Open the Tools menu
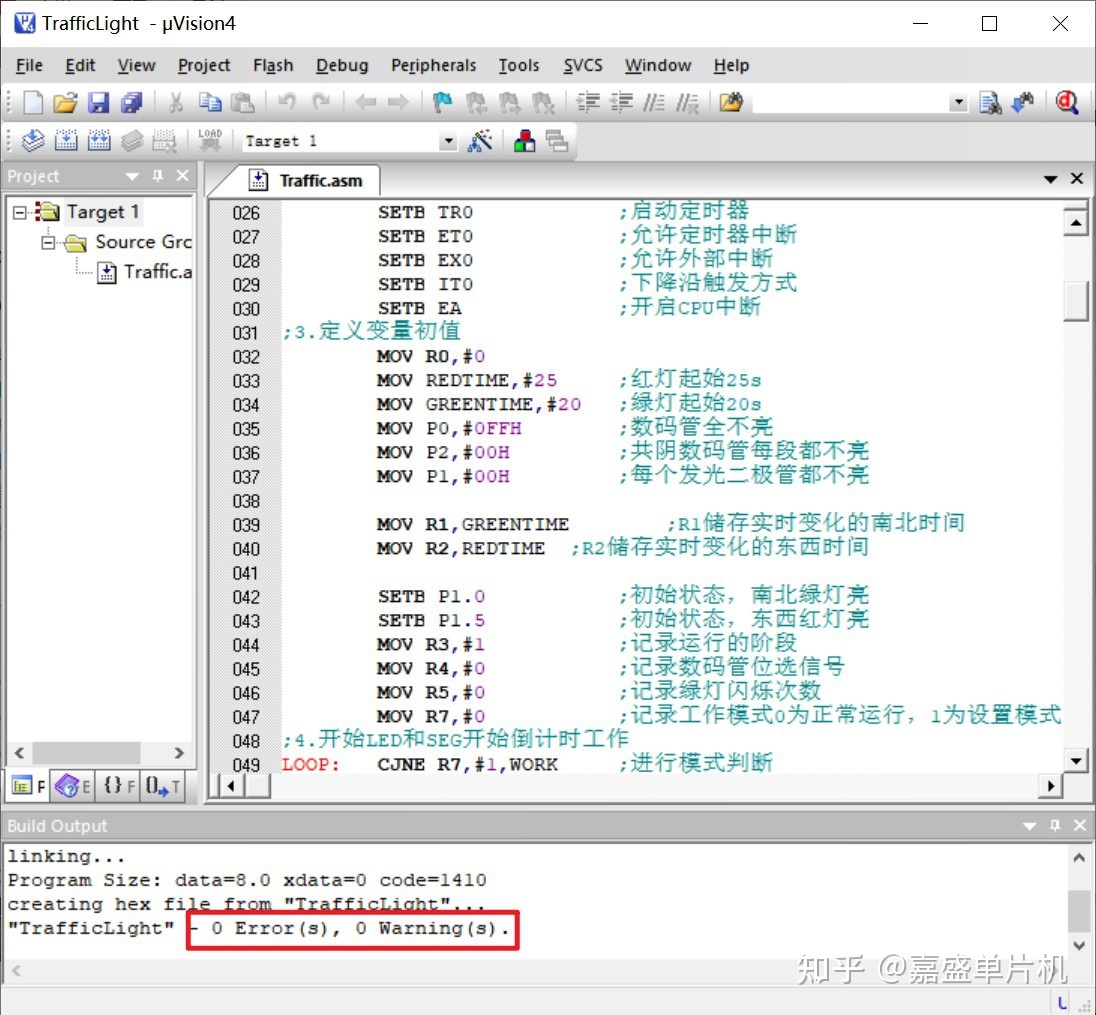 (x=519, y=65)
